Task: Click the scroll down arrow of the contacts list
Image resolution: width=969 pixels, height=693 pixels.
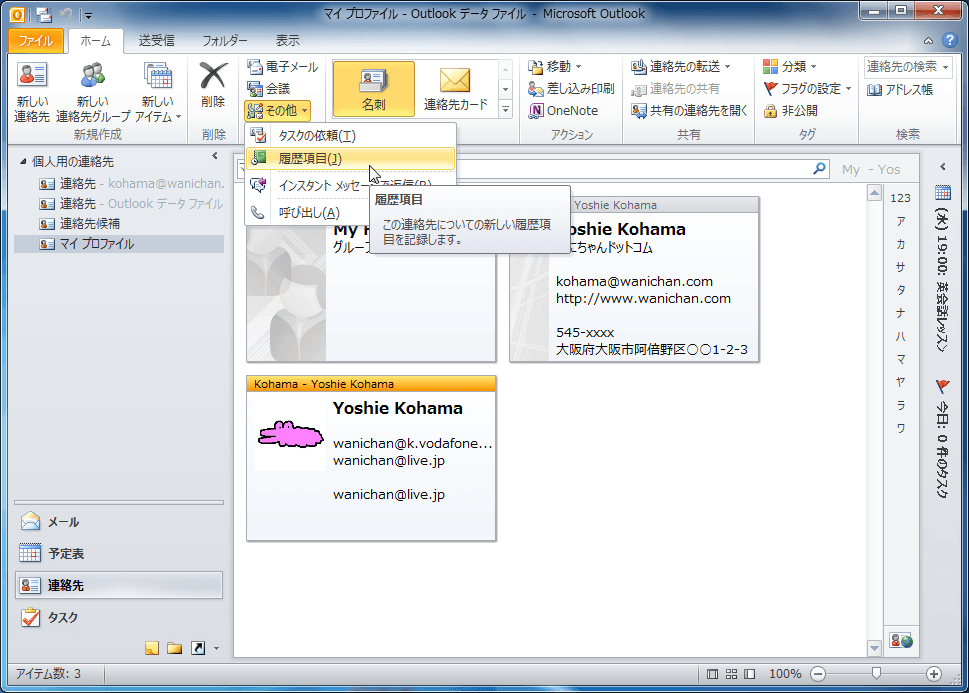Action: (x=874, y=648)
